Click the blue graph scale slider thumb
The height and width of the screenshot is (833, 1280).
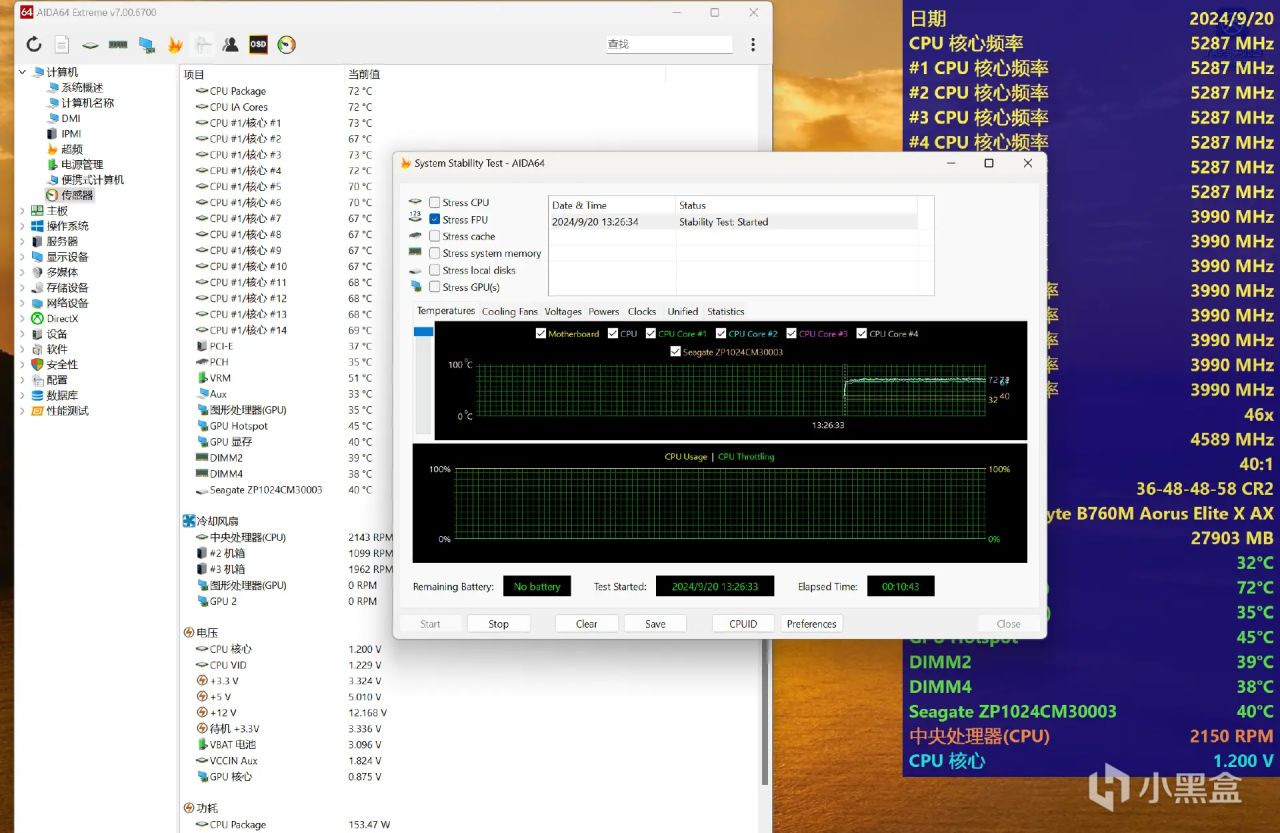coord(423,332)
